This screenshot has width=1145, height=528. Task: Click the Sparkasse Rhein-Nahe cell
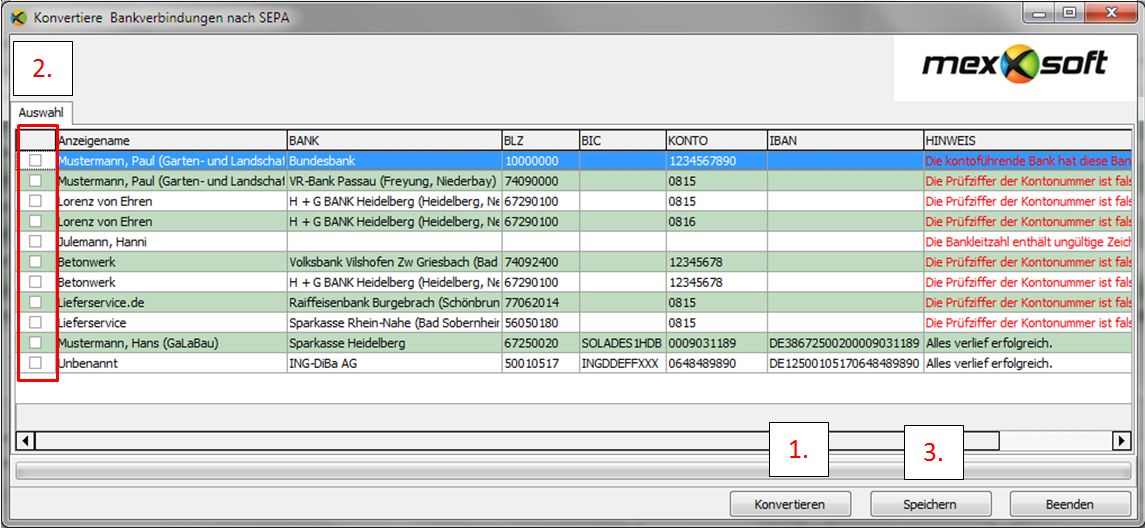coord(394,322)
